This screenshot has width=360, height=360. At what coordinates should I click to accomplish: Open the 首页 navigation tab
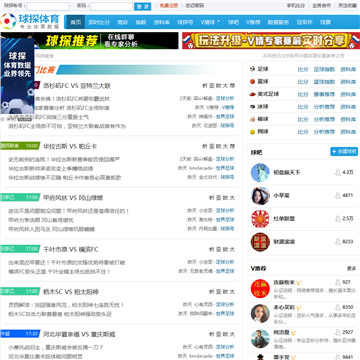[x=76, y=22]
